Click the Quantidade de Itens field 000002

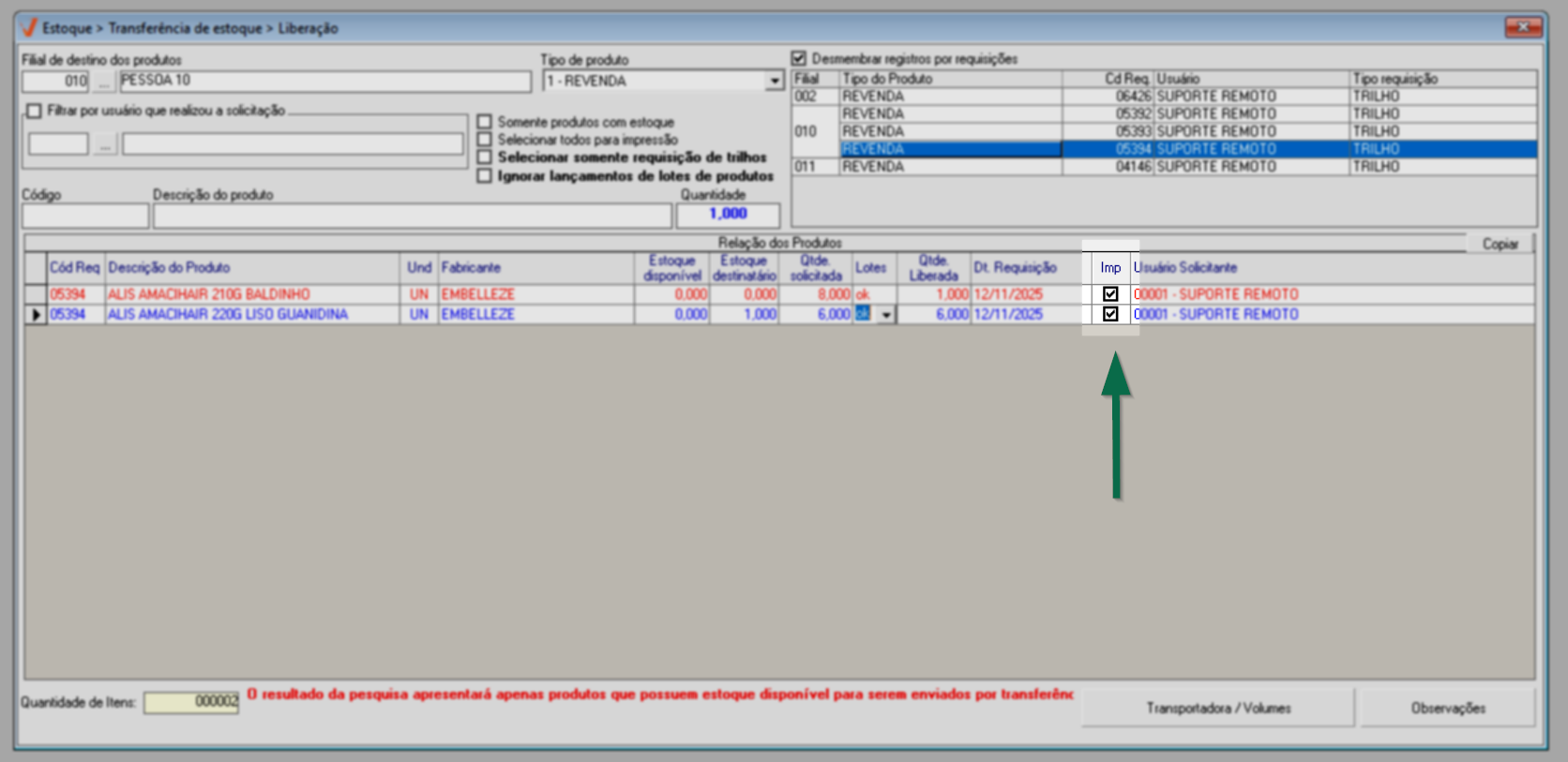pos(191,702)
